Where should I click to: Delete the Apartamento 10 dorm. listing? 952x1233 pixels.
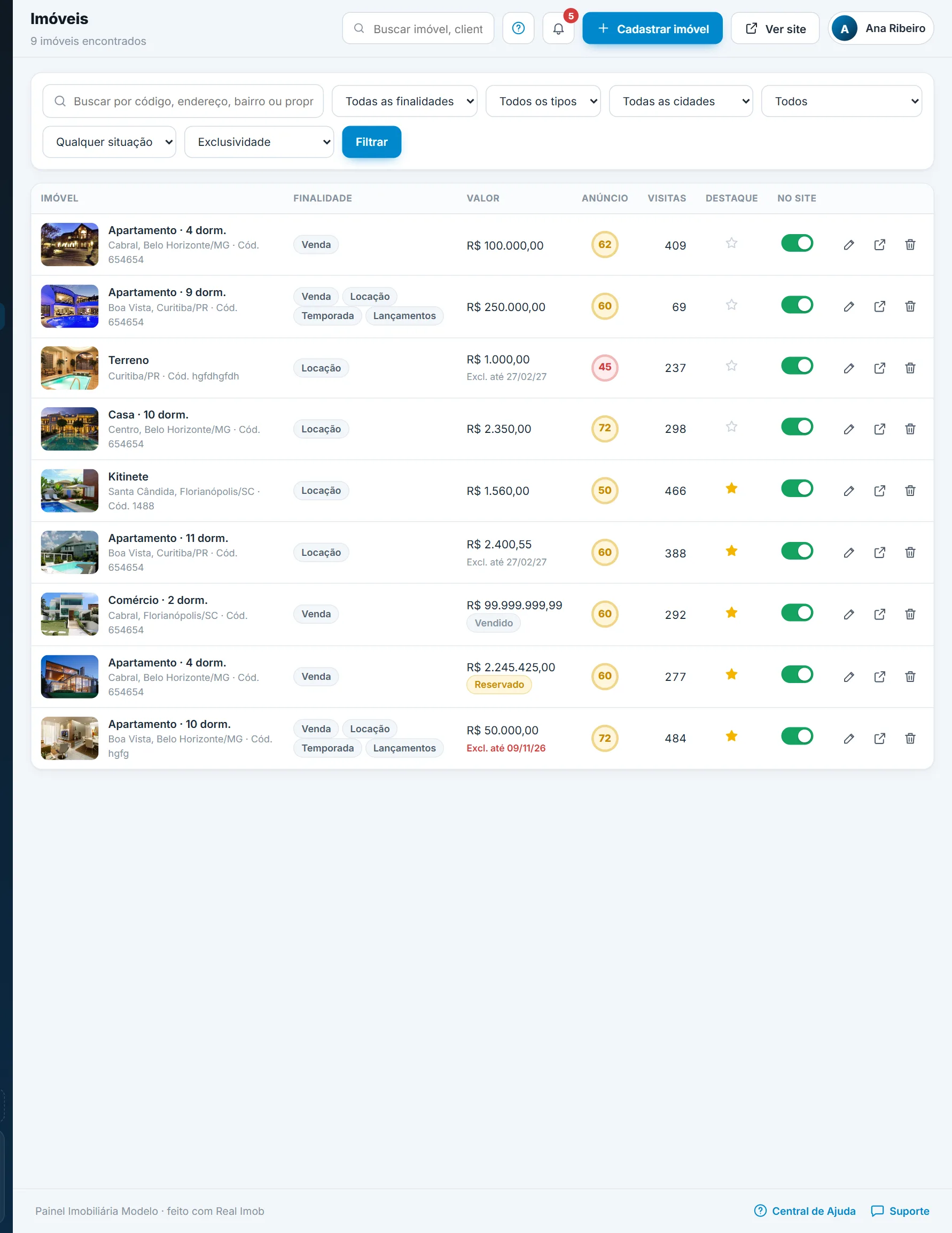tap(910, 739)
